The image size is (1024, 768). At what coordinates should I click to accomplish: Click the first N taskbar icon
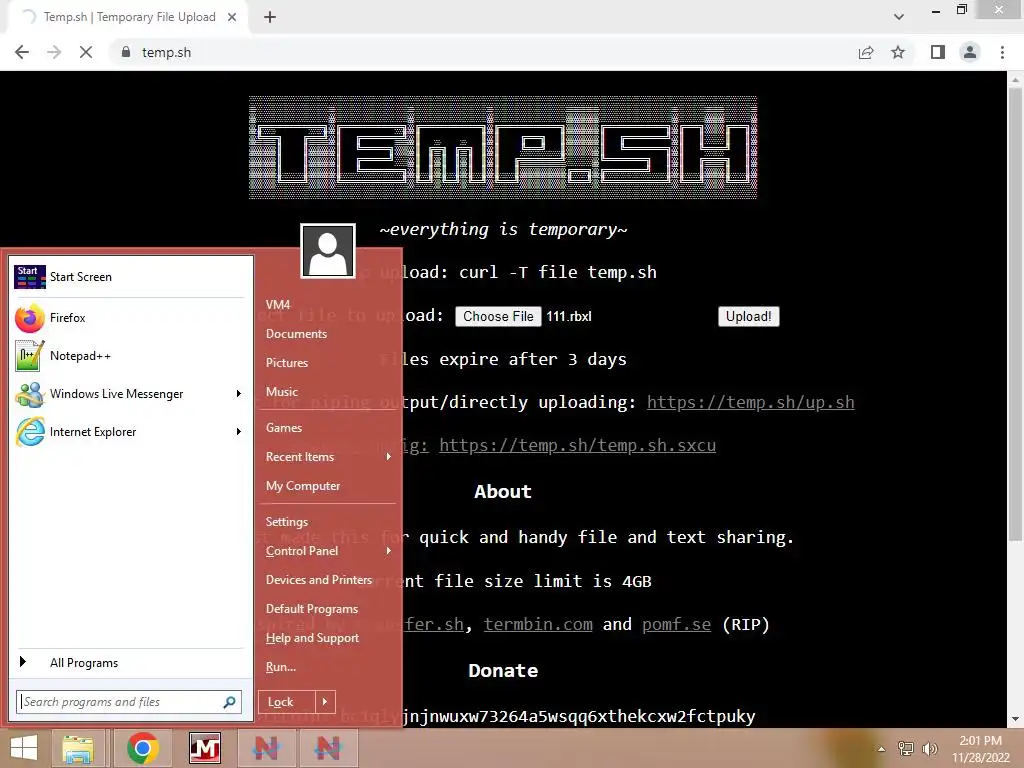click(266, 748)
